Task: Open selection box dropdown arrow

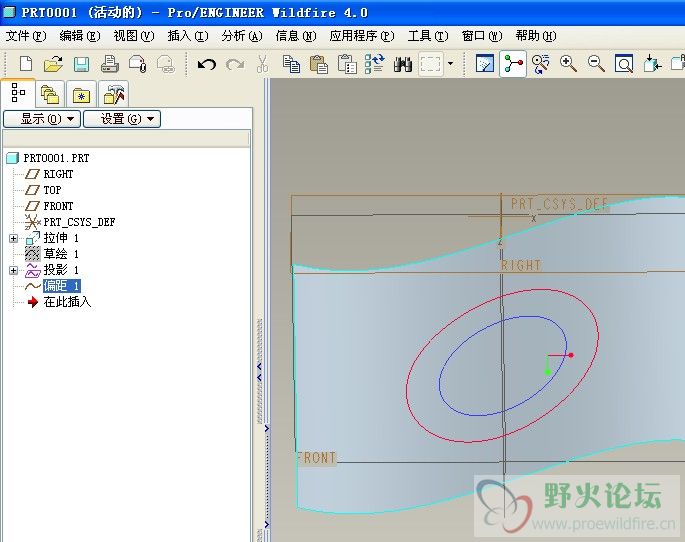Action: coord(450,64)
